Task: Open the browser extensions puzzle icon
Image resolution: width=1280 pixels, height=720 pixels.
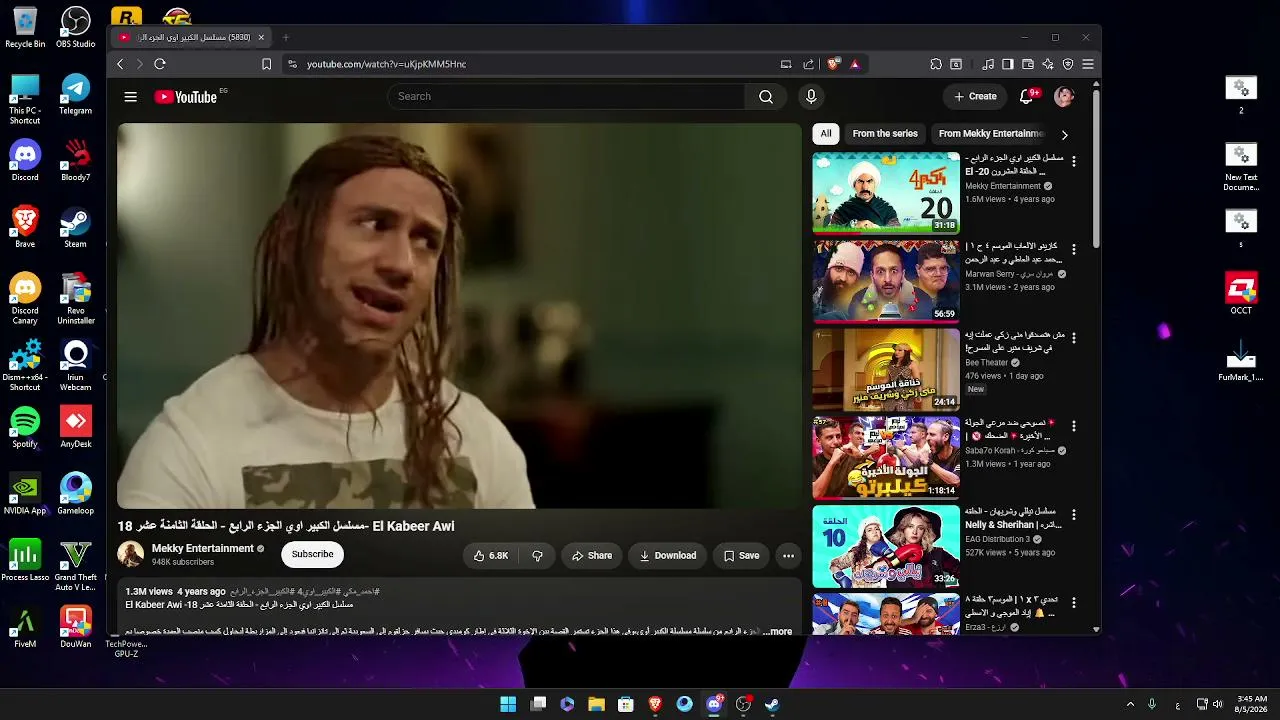Action: (x=936, y=64)
